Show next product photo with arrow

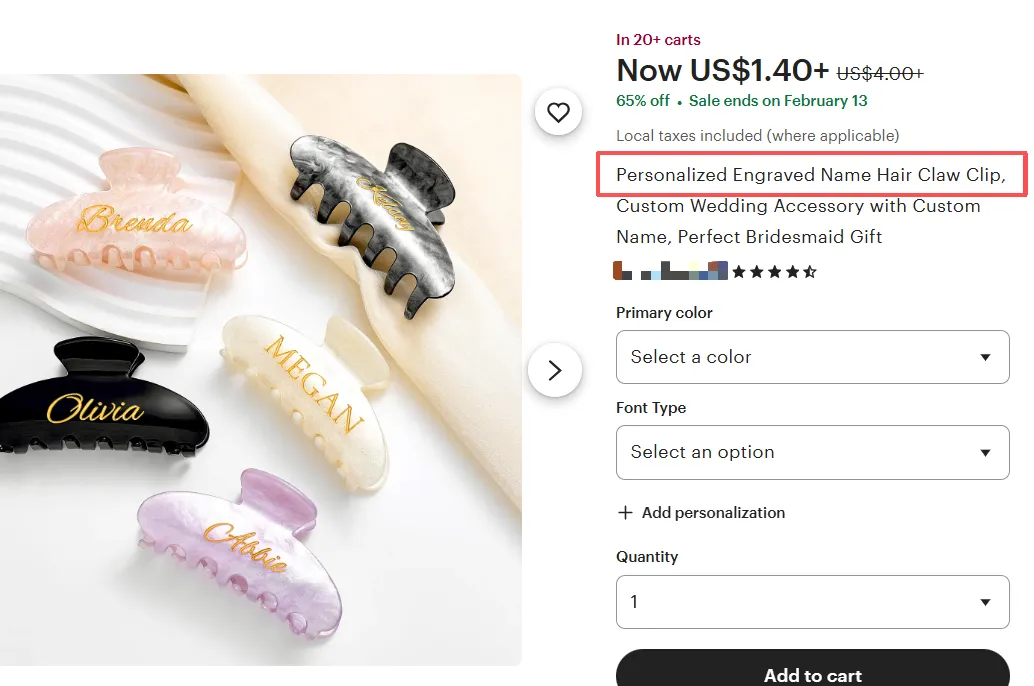pos(555,370)
